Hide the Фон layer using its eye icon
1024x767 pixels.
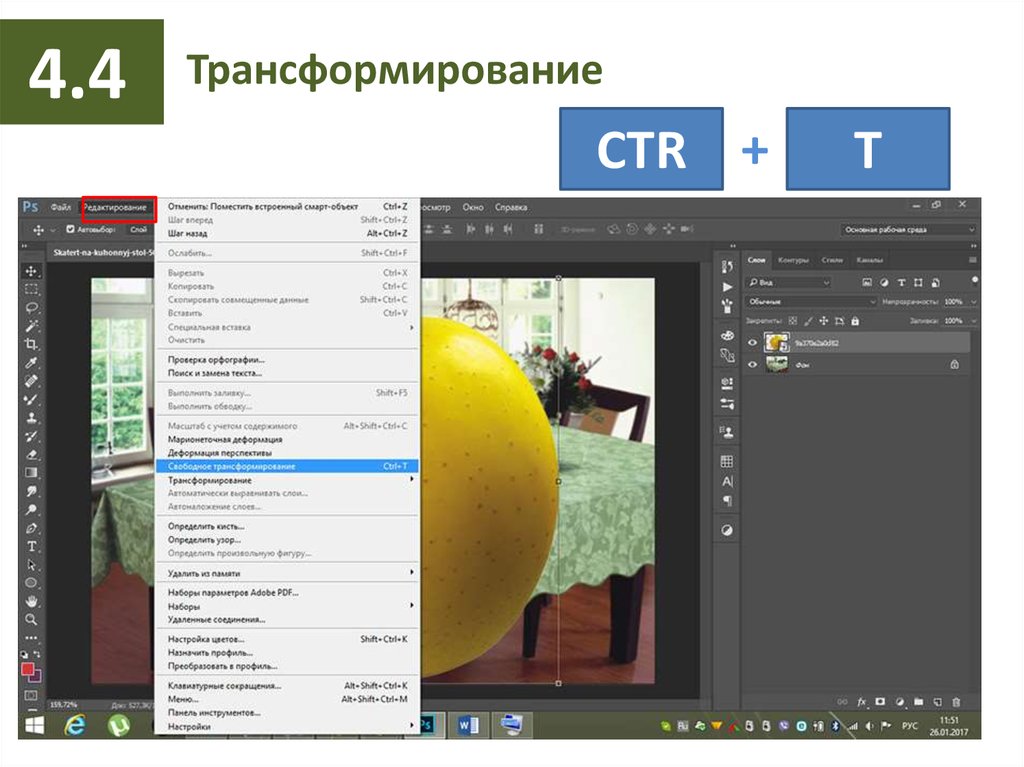pos(753,365)
